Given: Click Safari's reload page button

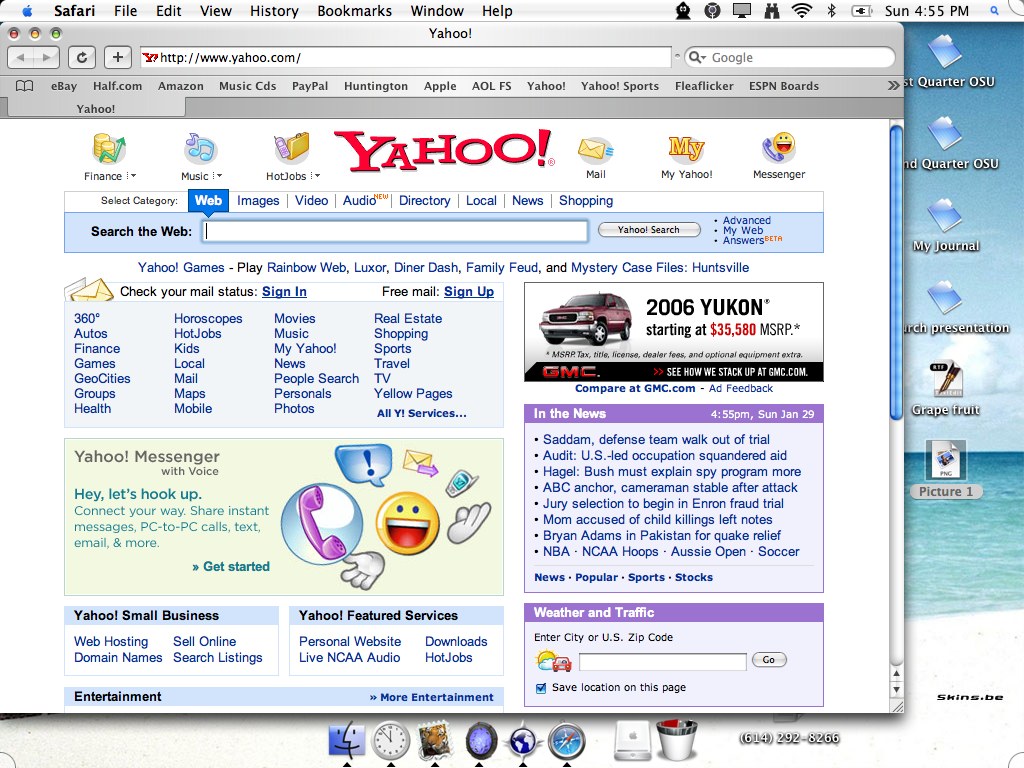Looking at the screenshot, I should point(82,57).
